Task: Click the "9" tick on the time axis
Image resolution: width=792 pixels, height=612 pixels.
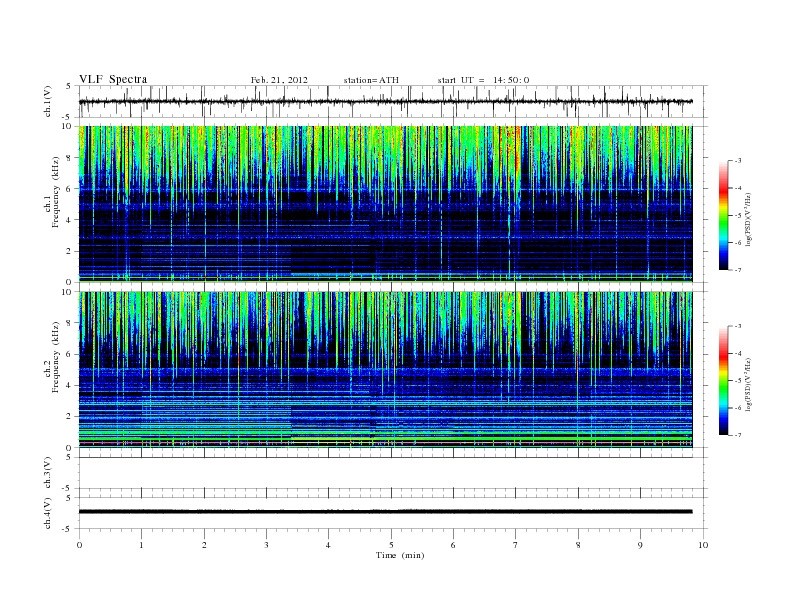Action: [640, 545]
